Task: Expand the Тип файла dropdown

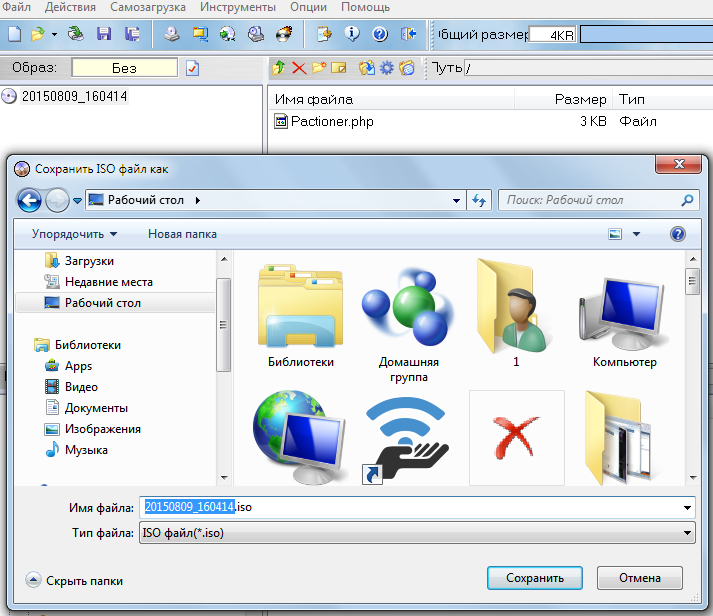Action: (x=686, y=534)
